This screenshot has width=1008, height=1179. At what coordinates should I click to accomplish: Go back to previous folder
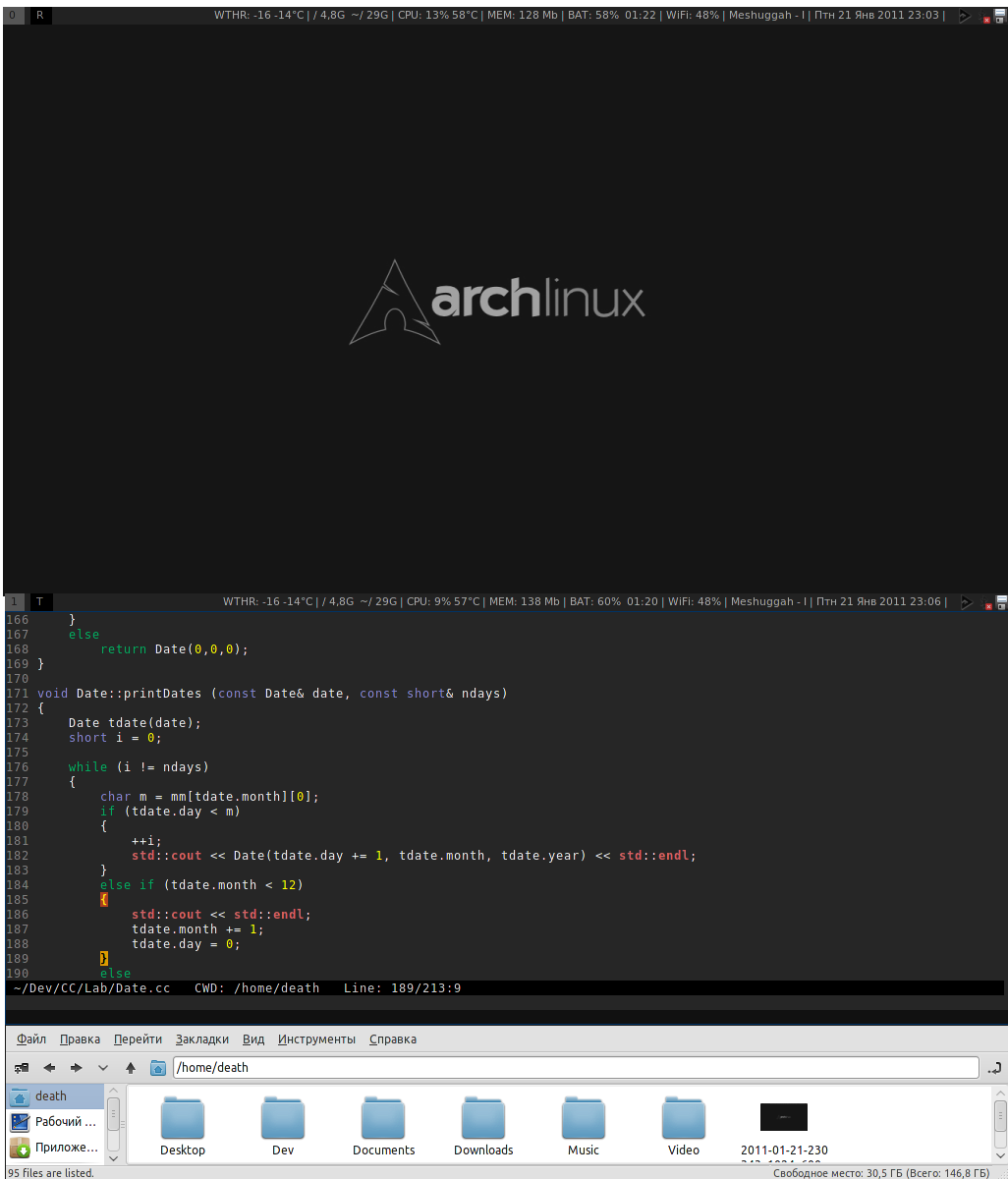pyautogui.click(x=49, y=1067)
